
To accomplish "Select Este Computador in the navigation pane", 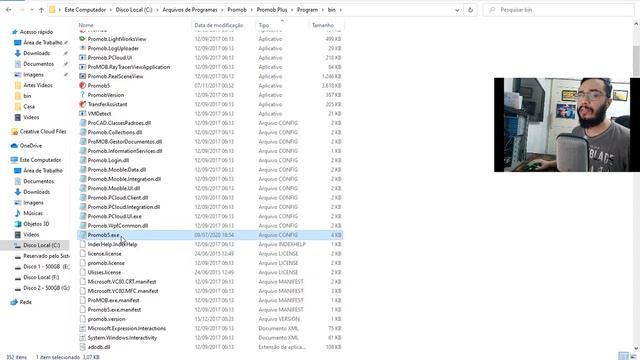I will click(x=40, y=160).
